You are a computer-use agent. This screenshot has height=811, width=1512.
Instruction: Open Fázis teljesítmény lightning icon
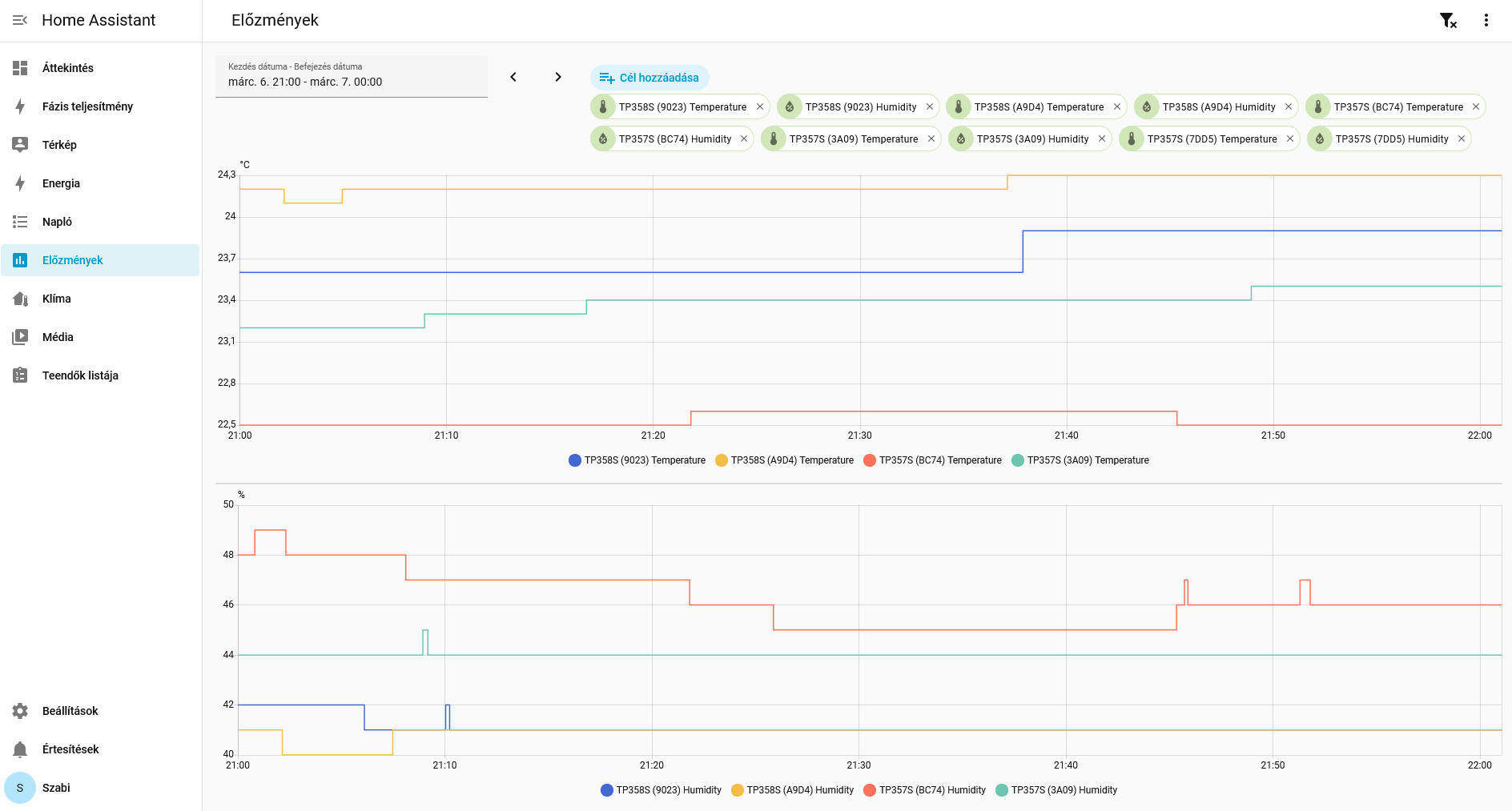[20, 106]
